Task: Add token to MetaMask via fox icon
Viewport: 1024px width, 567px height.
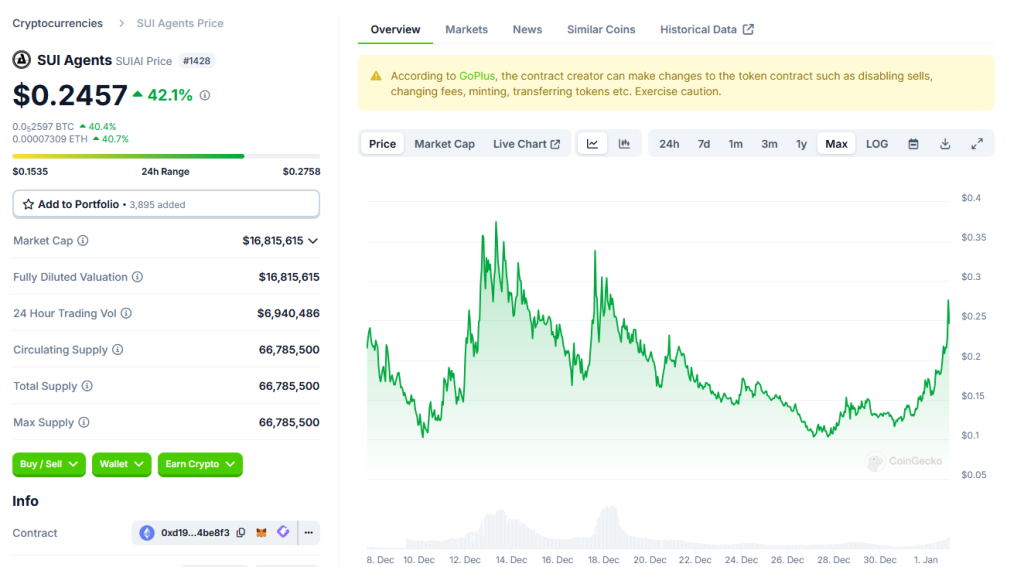Action: 261,533
